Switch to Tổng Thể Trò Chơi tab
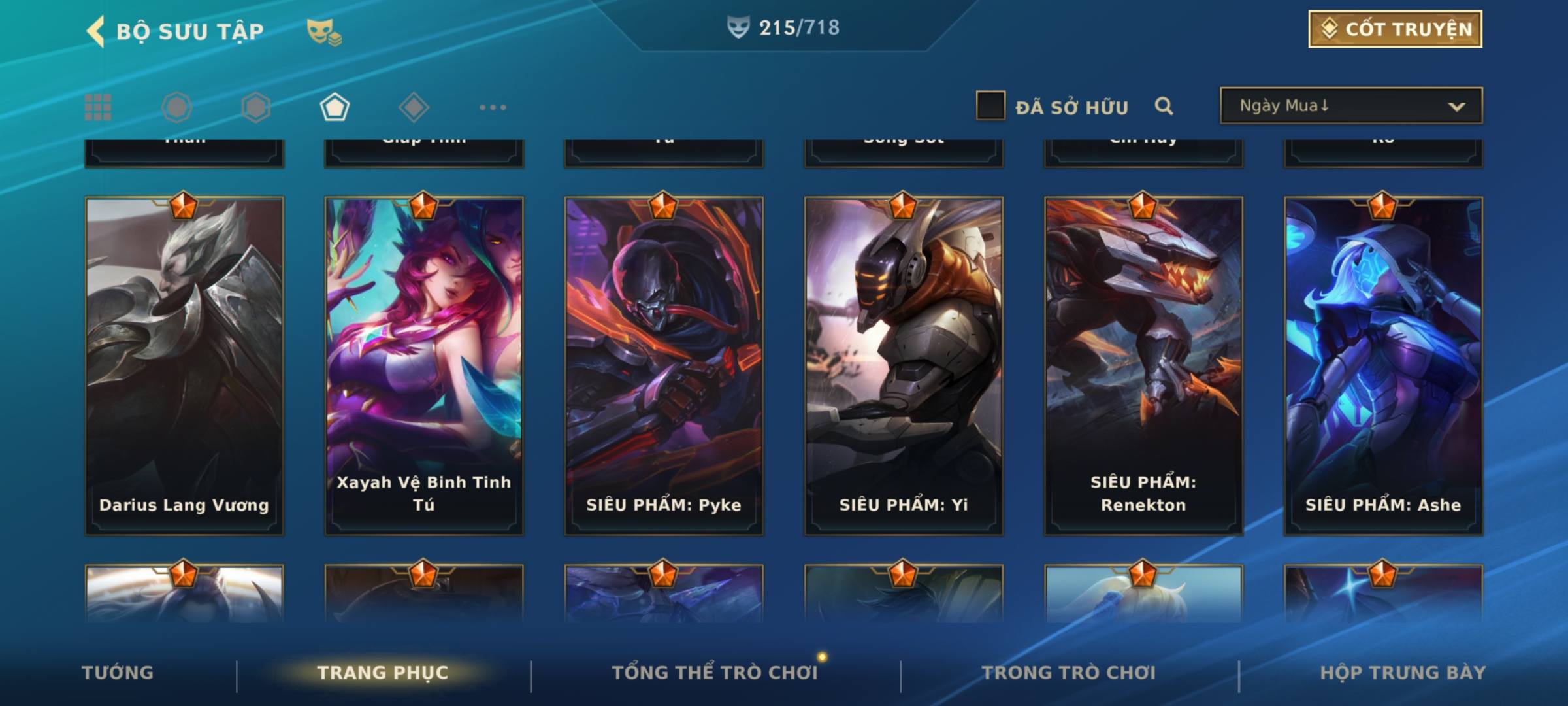The width and height of the screenshot is (1568, 706). coord(715,673)
